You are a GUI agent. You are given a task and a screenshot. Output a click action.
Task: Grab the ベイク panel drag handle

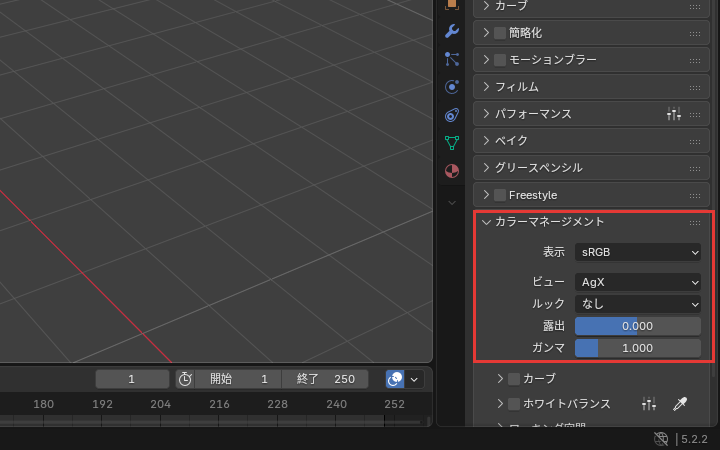pos(695,141)
